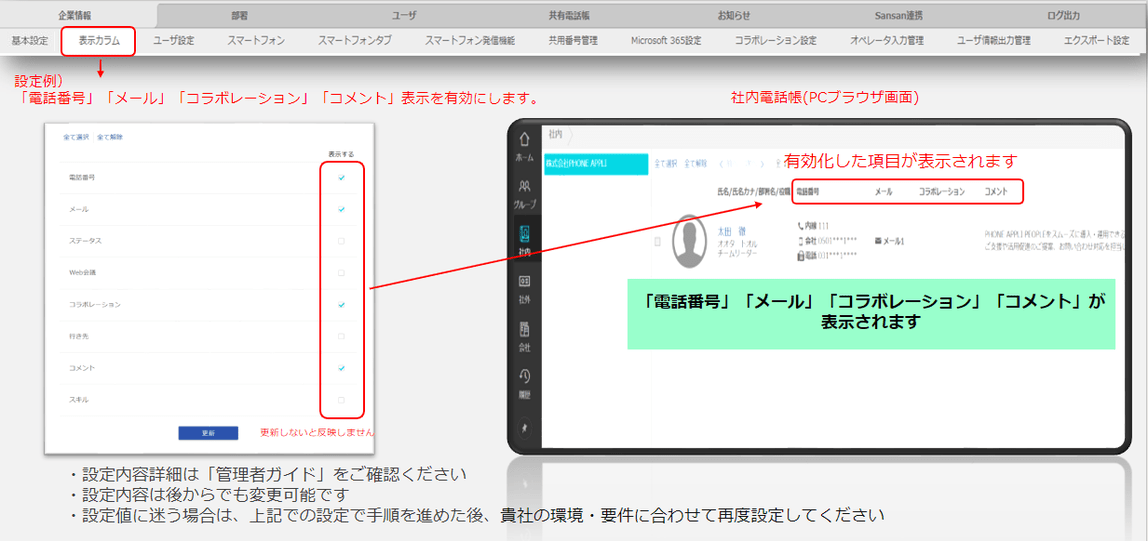Click 全て選択 in the phonebook list toolbar
1148x541 pixels.
tap(666, 163)
